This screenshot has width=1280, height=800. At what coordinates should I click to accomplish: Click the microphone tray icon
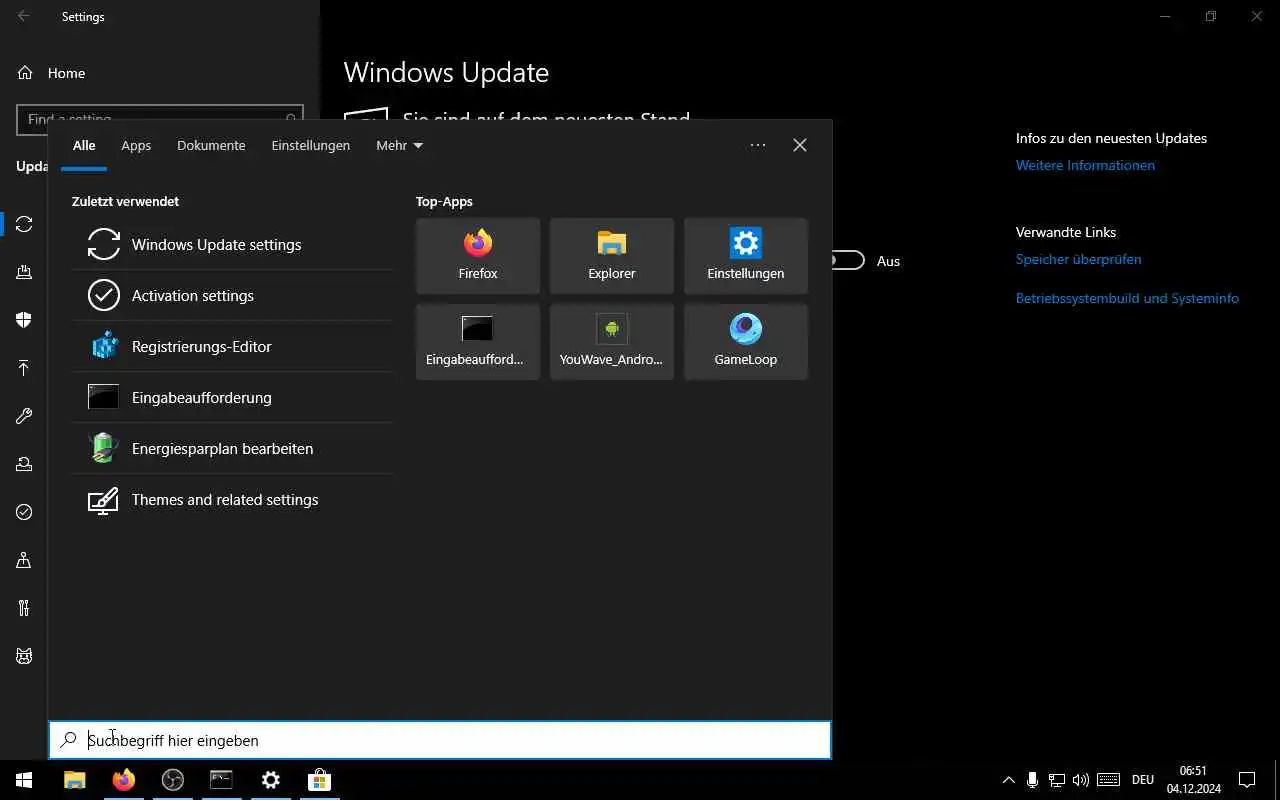tap(1032, 780)
